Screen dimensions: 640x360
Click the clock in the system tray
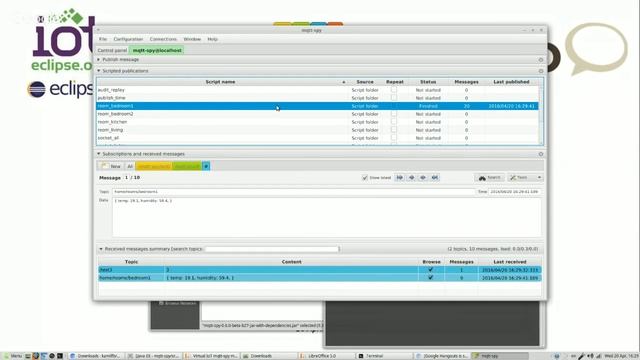(x=622, y=356)
